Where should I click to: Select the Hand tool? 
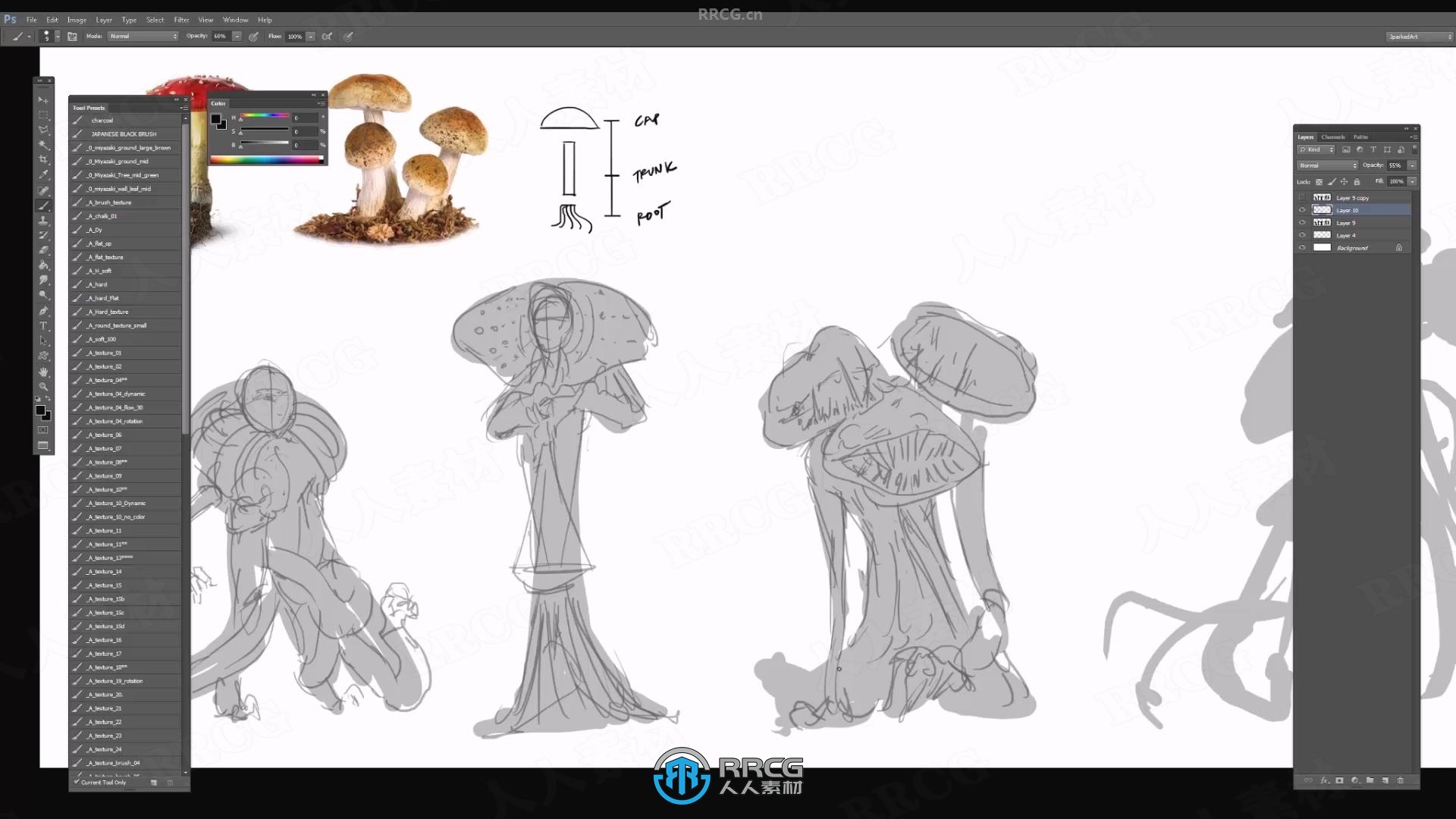43,372
